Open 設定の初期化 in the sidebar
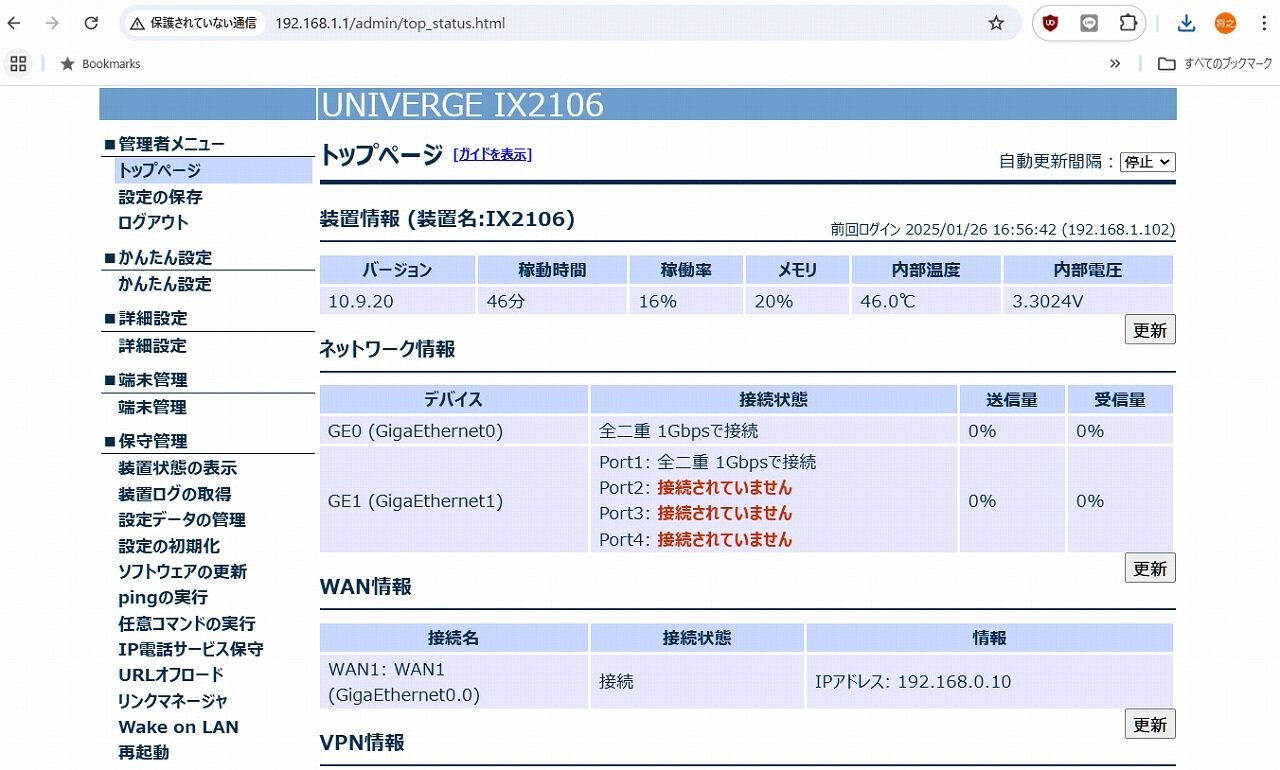This screenshot has height=770, width=1280. [169, 546]
